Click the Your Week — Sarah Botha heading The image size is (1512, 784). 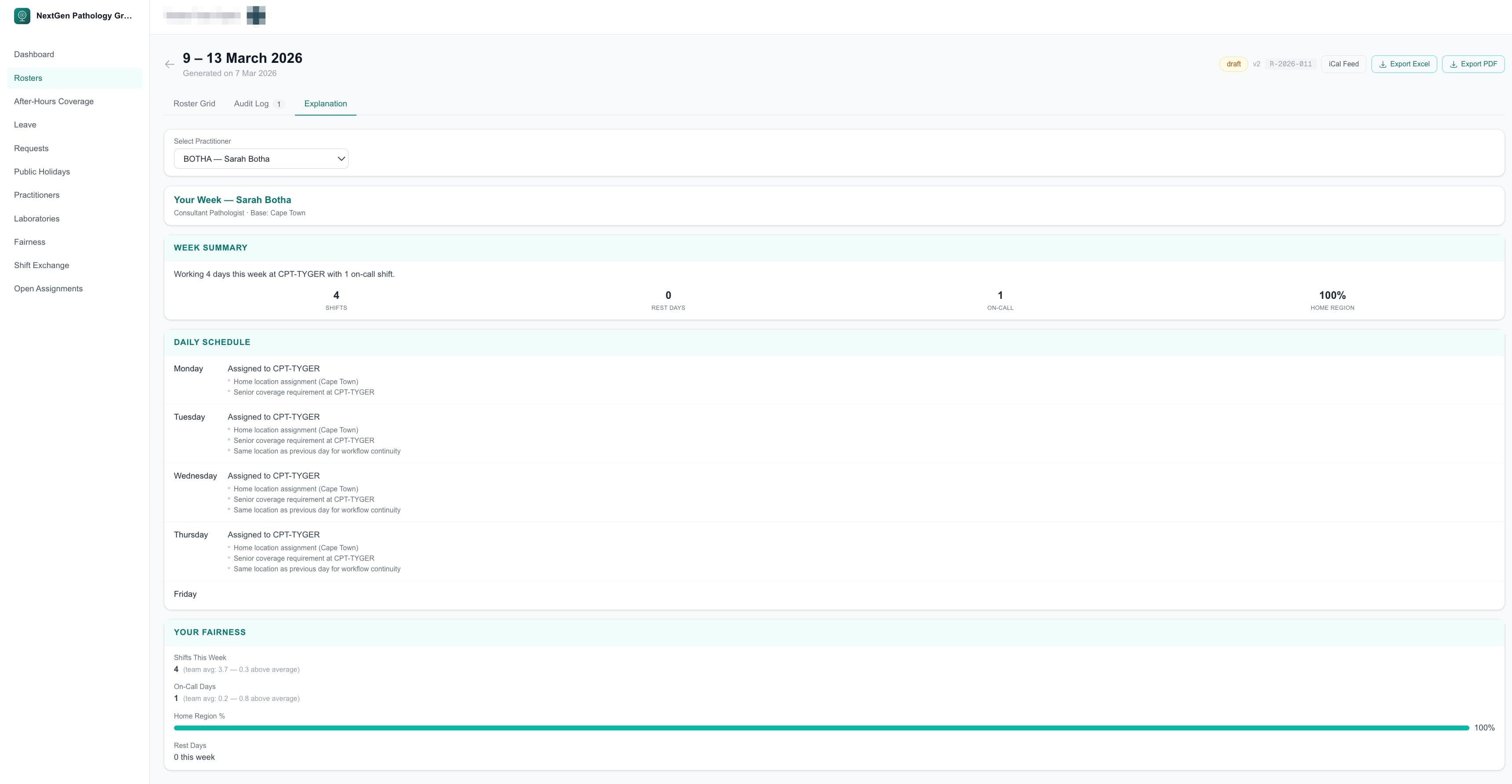coord(232,200)
